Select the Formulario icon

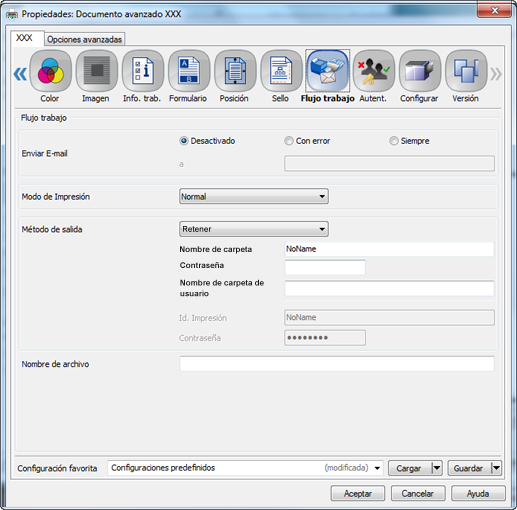coord(189,71)
